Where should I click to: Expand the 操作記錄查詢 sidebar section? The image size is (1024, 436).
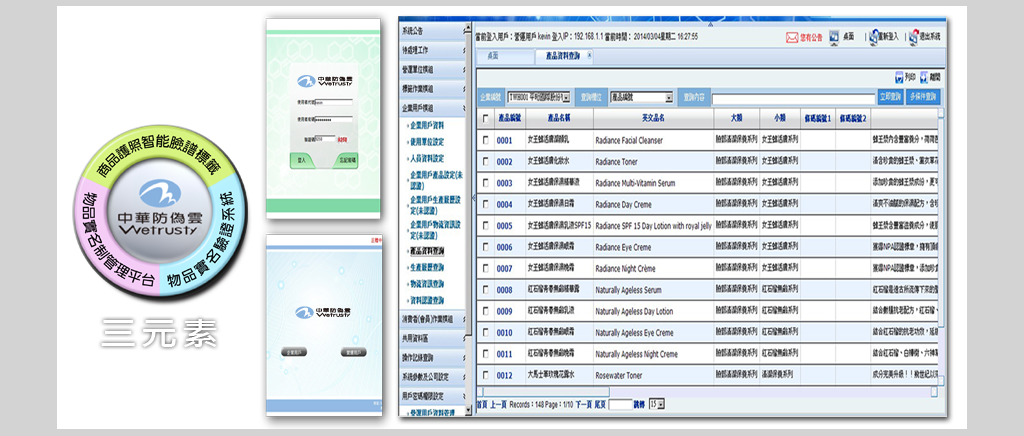432,358
